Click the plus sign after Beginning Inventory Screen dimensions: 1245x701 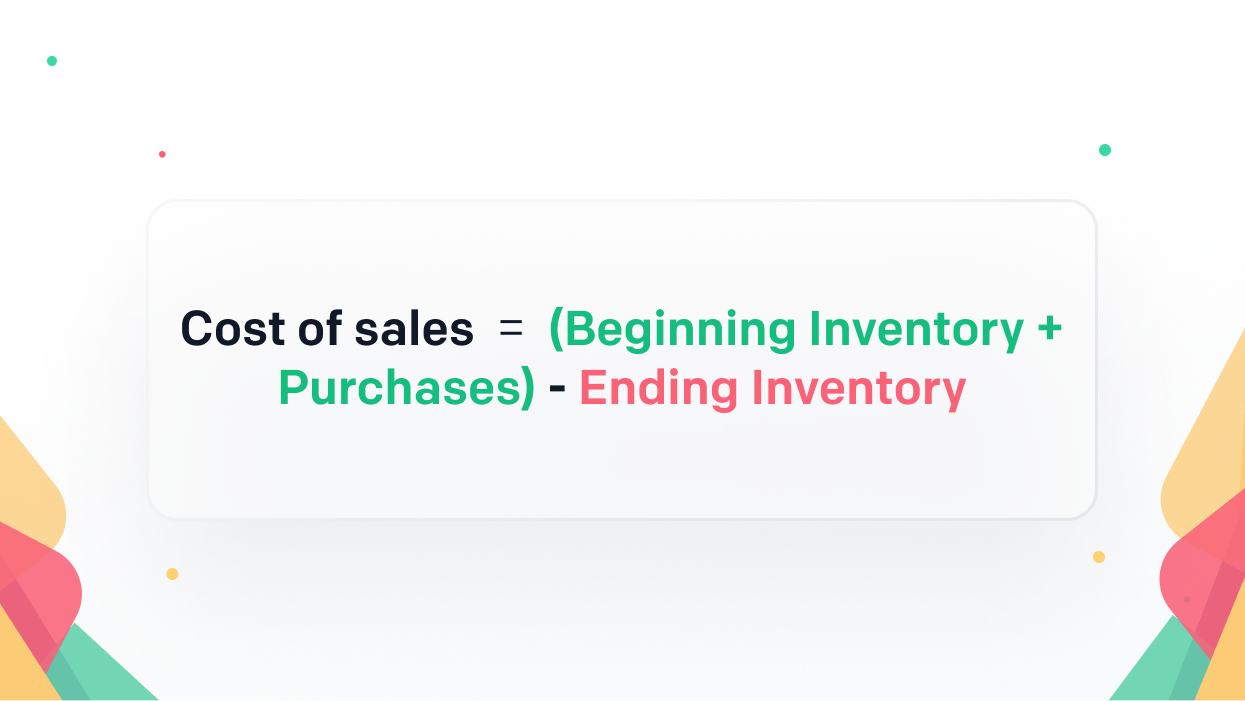[x=1049, y=329]
